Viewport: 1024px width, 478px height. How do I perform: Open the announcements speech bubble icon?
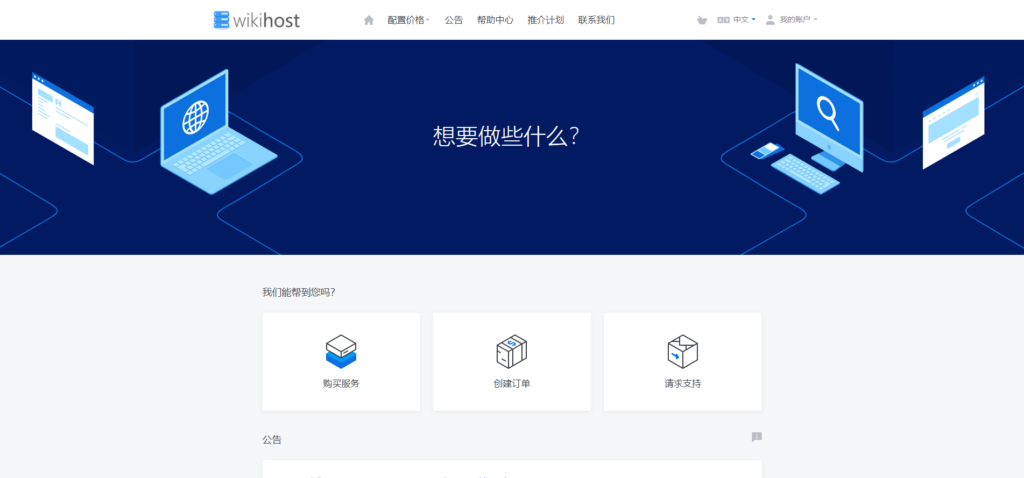[x=757, y=437]
